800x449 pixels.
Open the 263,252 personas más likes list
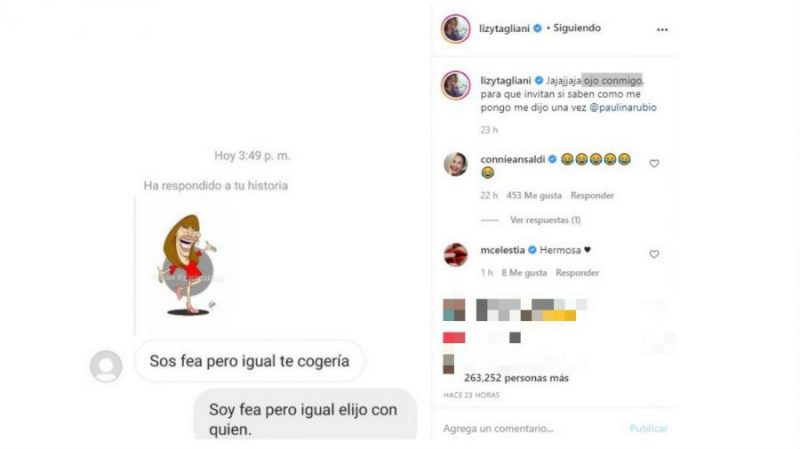click(516, 378)
